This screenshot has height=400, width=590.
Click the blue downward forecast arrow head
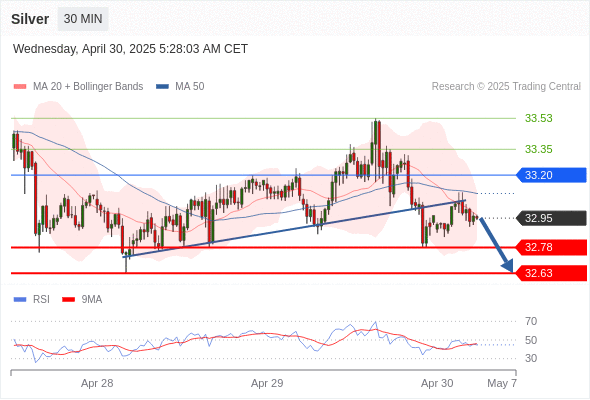pyautogui.click(x=508, y=266)
